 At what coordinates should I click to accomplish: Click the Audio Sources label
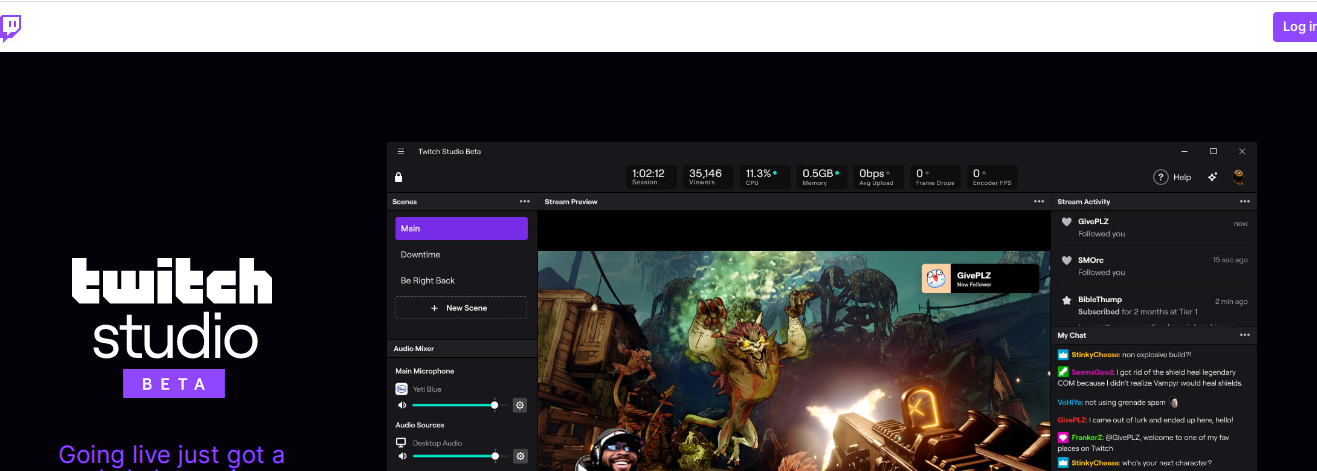[x=420, y=424]
